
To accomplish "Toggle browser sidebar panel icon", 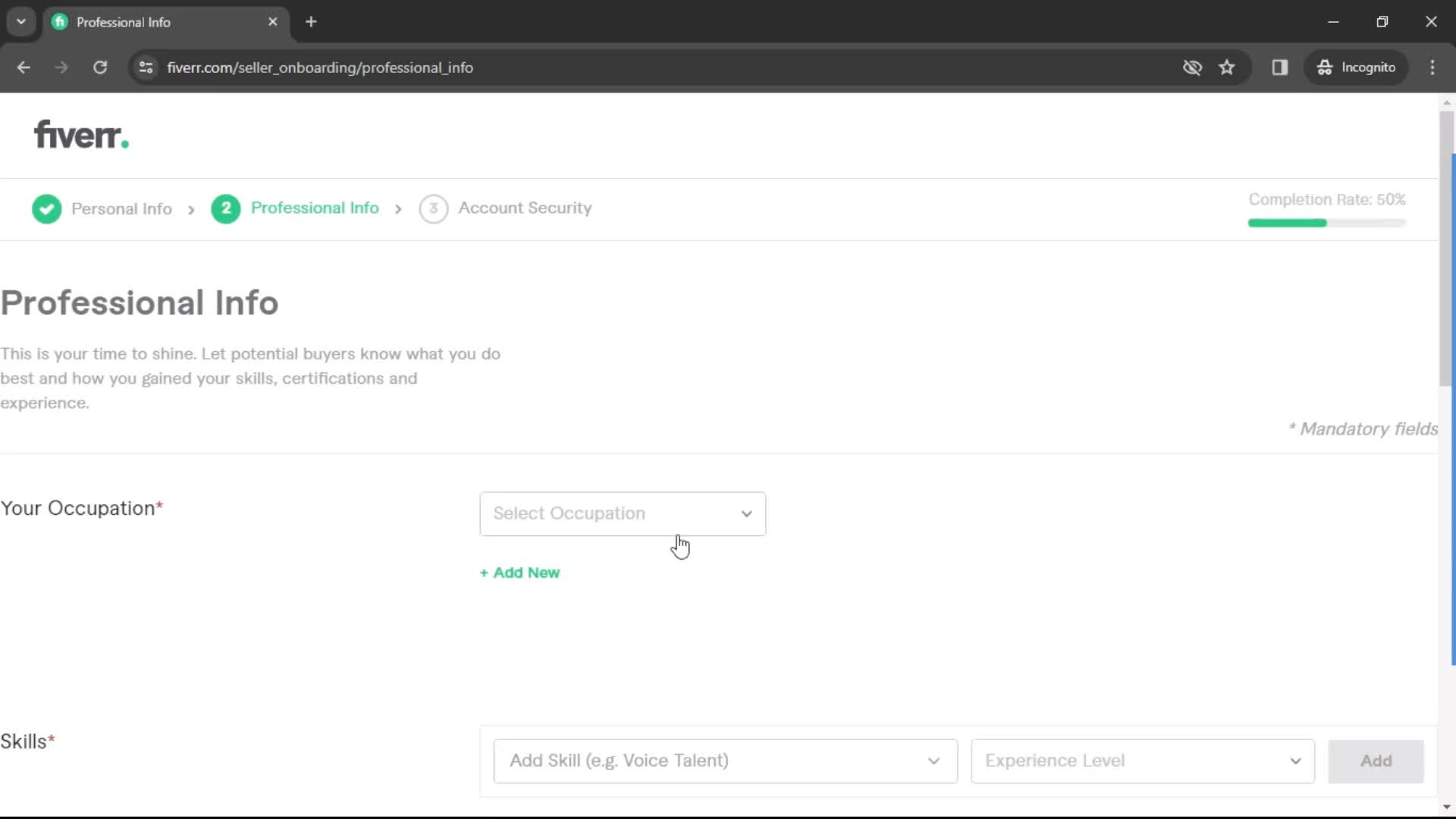I will pos(1280,67).
